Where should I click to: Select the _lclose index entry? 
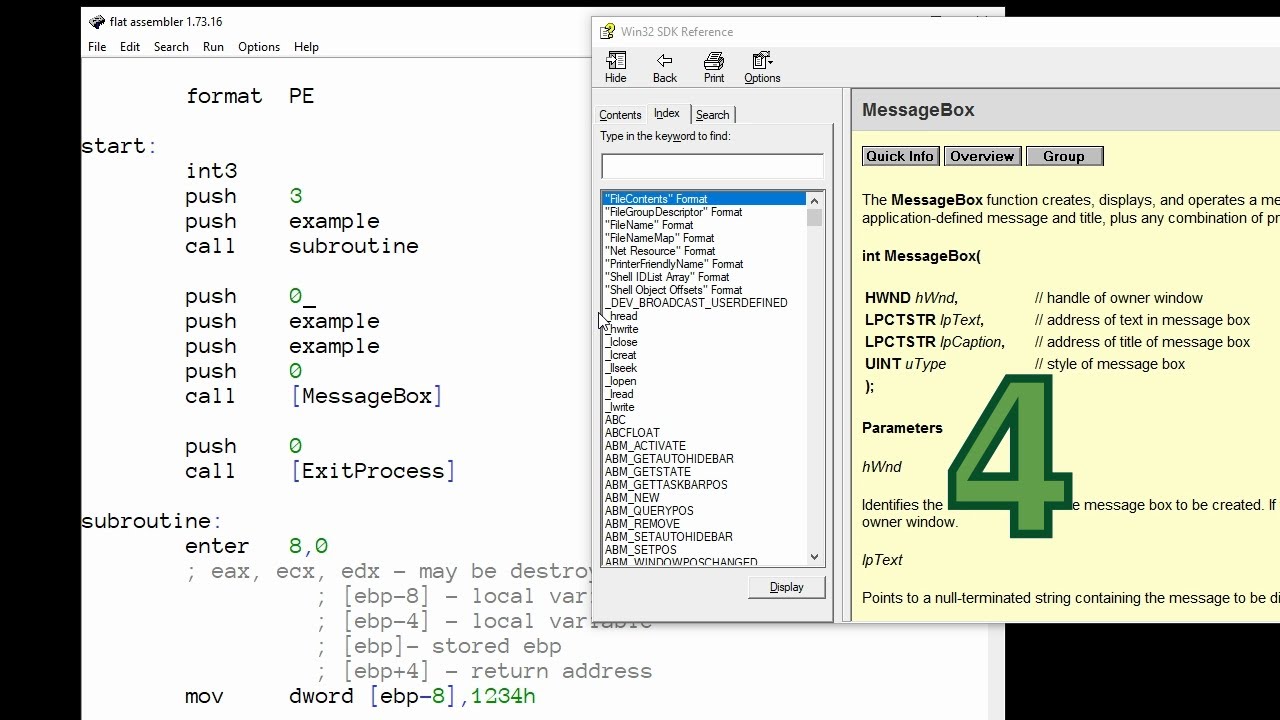tap(621, 342)
